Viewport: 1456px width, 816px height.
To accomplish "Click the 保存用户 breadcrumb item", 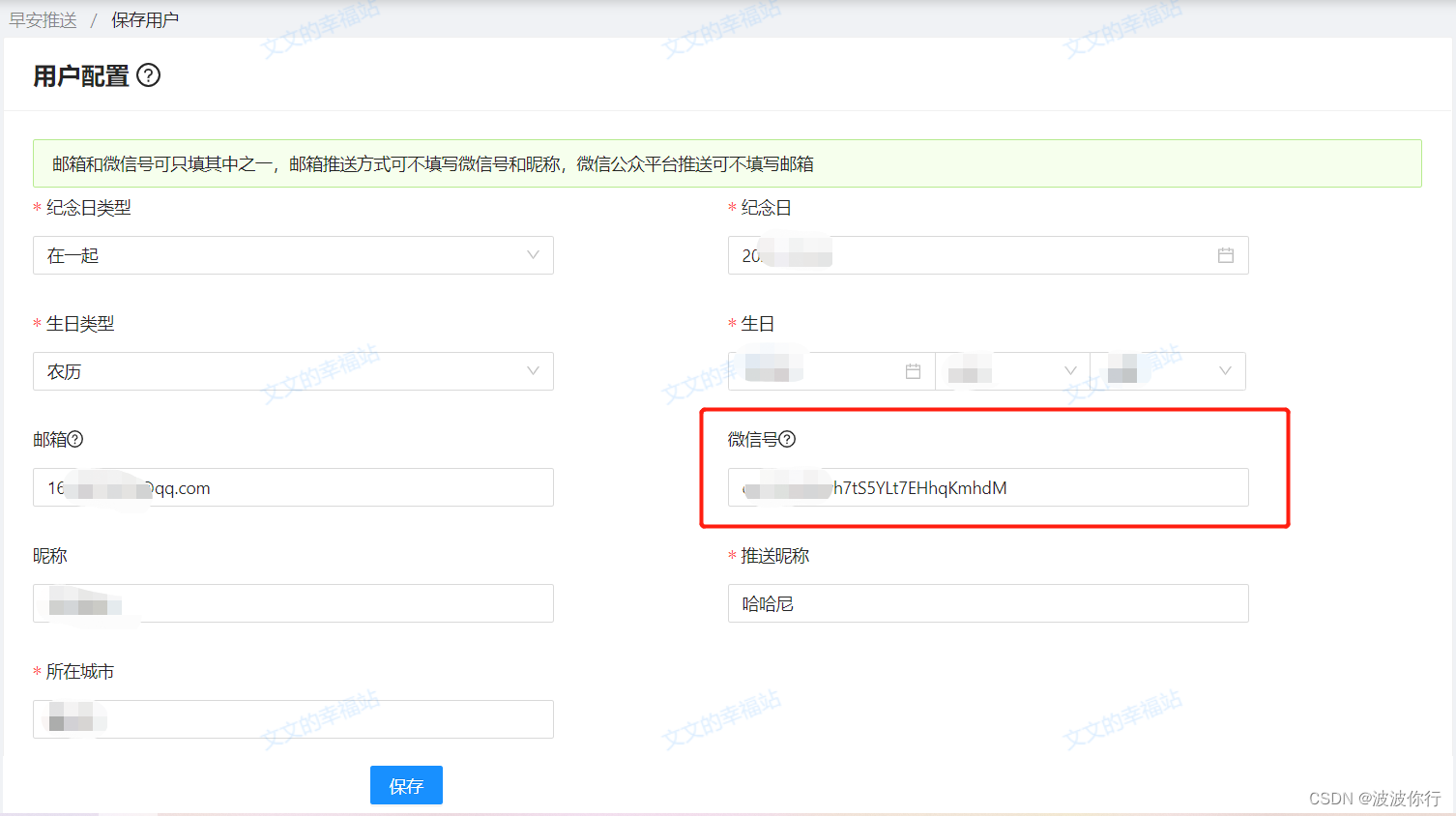I will click(145, 20).
